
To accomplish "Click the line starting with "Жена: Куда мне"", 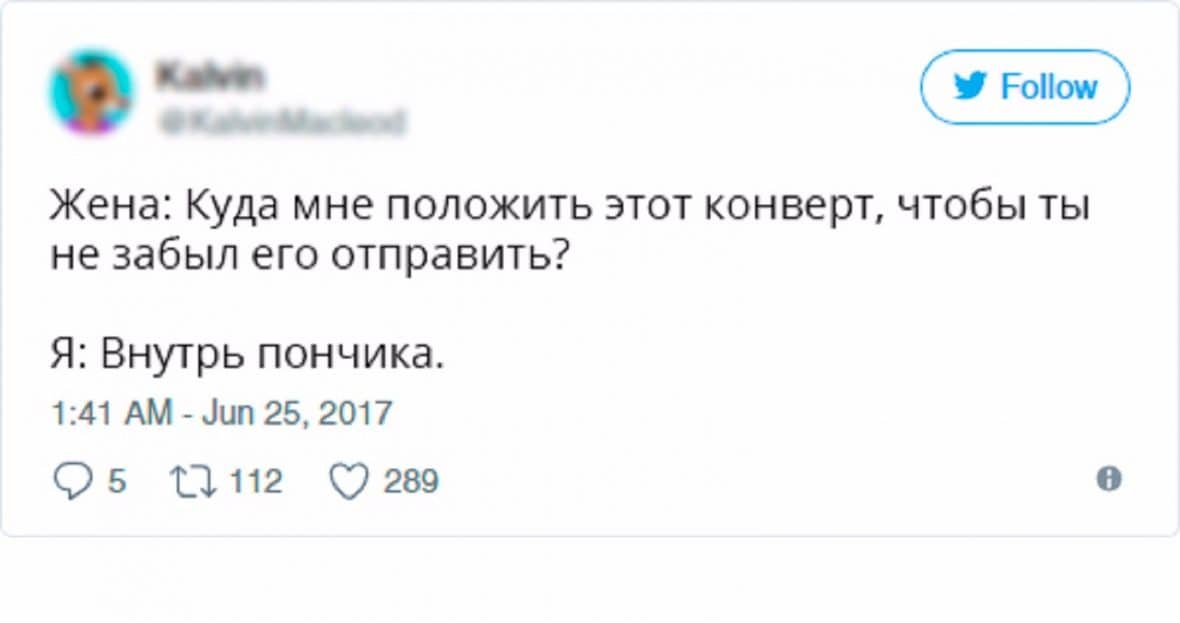I will pos(570,208).
